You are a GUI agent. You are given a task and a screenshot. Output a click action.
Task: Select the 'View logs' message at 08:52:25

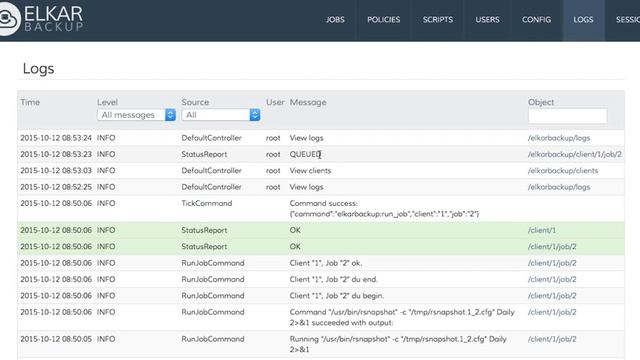tap(307, 187)
